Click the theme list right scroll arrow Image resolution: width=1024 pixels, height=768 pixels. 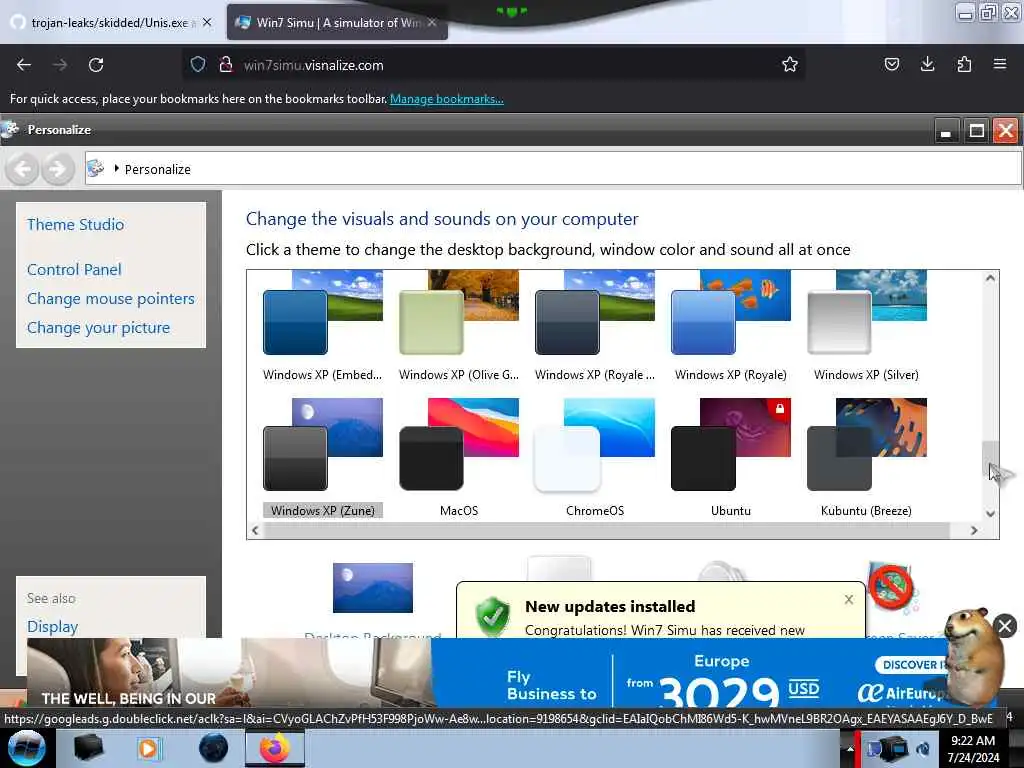tap(974, 530)
